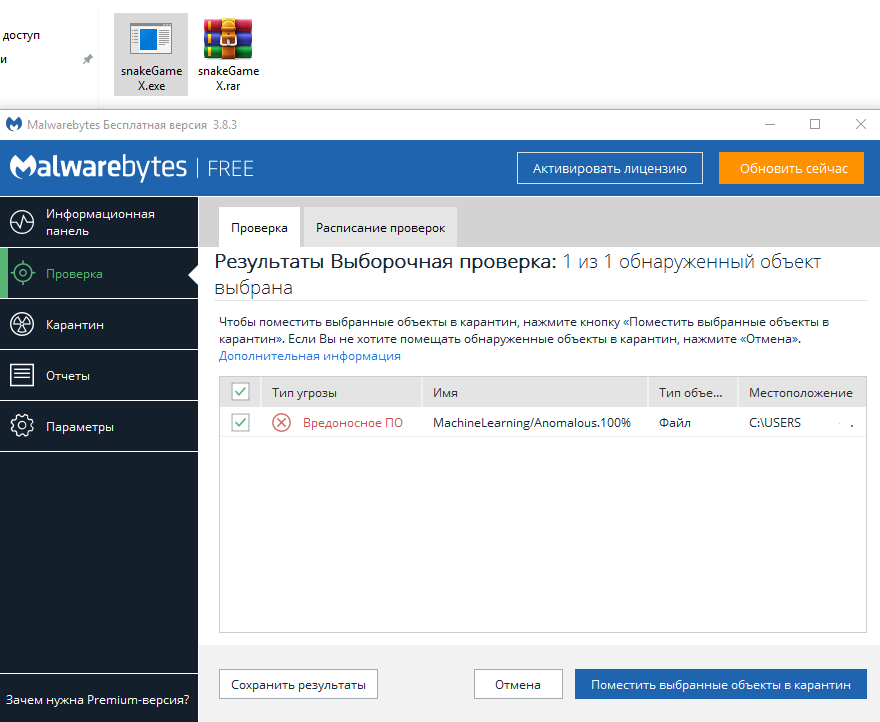Click the quarantine radiation icon

click(22, 325)
